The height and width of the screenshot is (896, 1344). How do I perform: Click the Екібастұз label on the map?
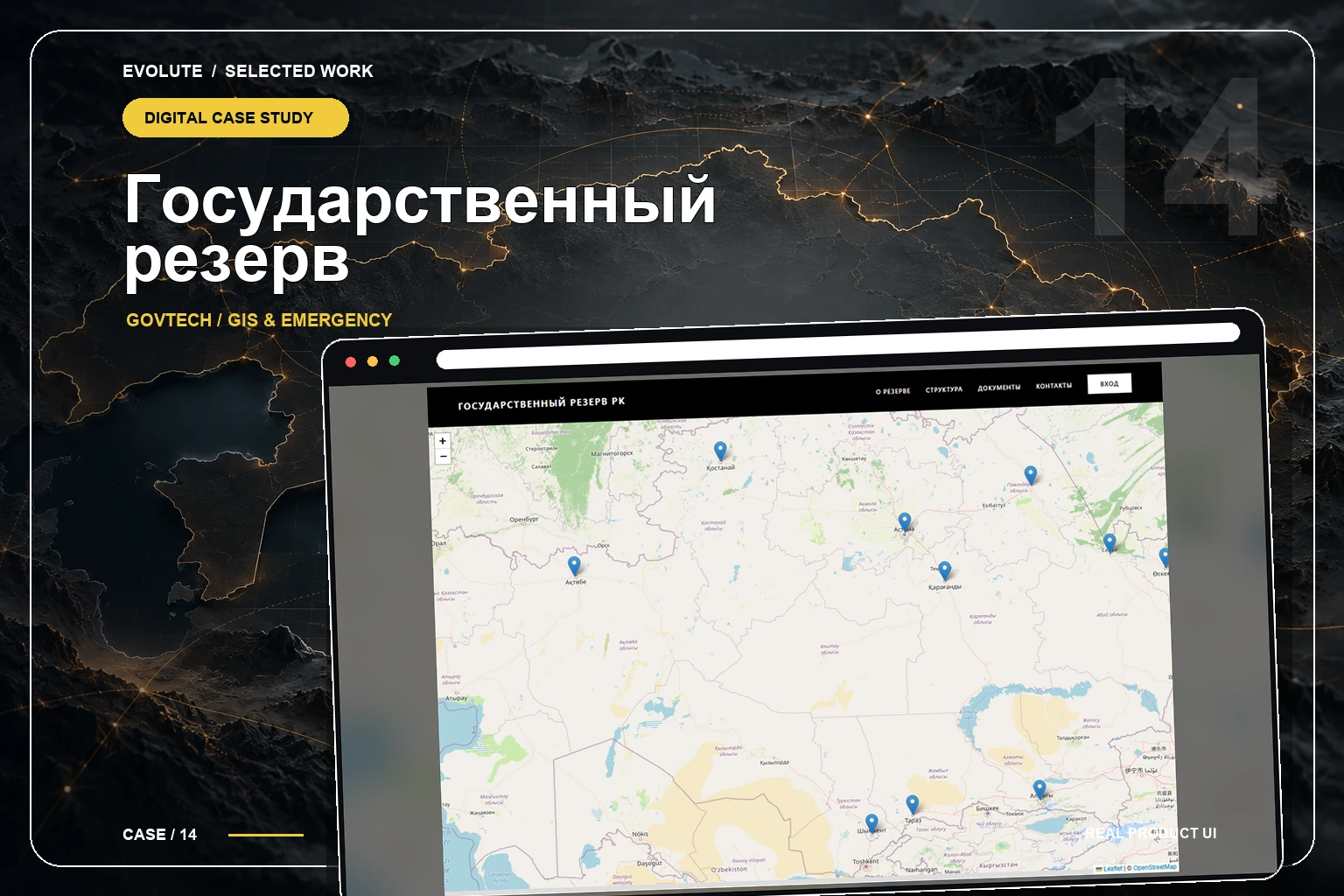pos(994,506)
